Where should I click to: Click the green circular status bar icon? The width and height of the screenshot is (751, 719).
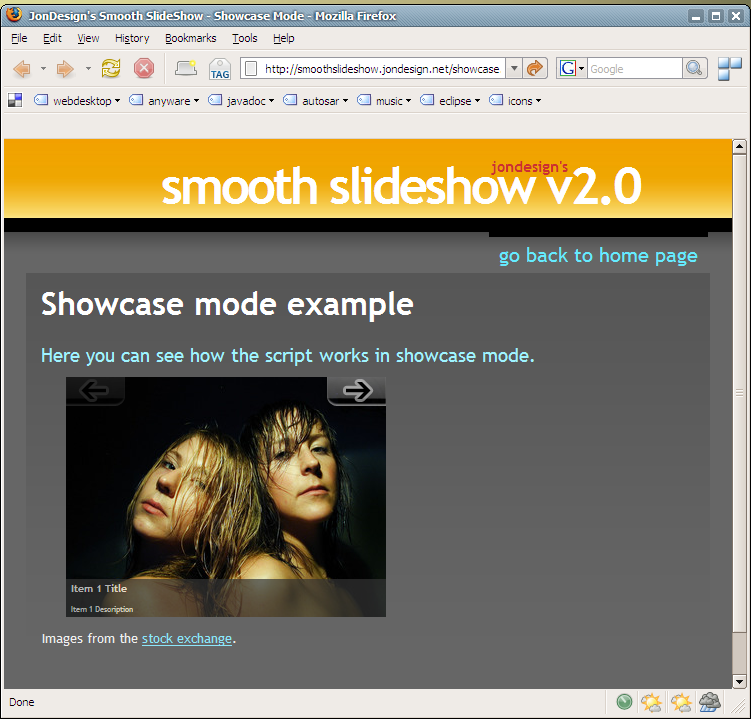(625, 702)
